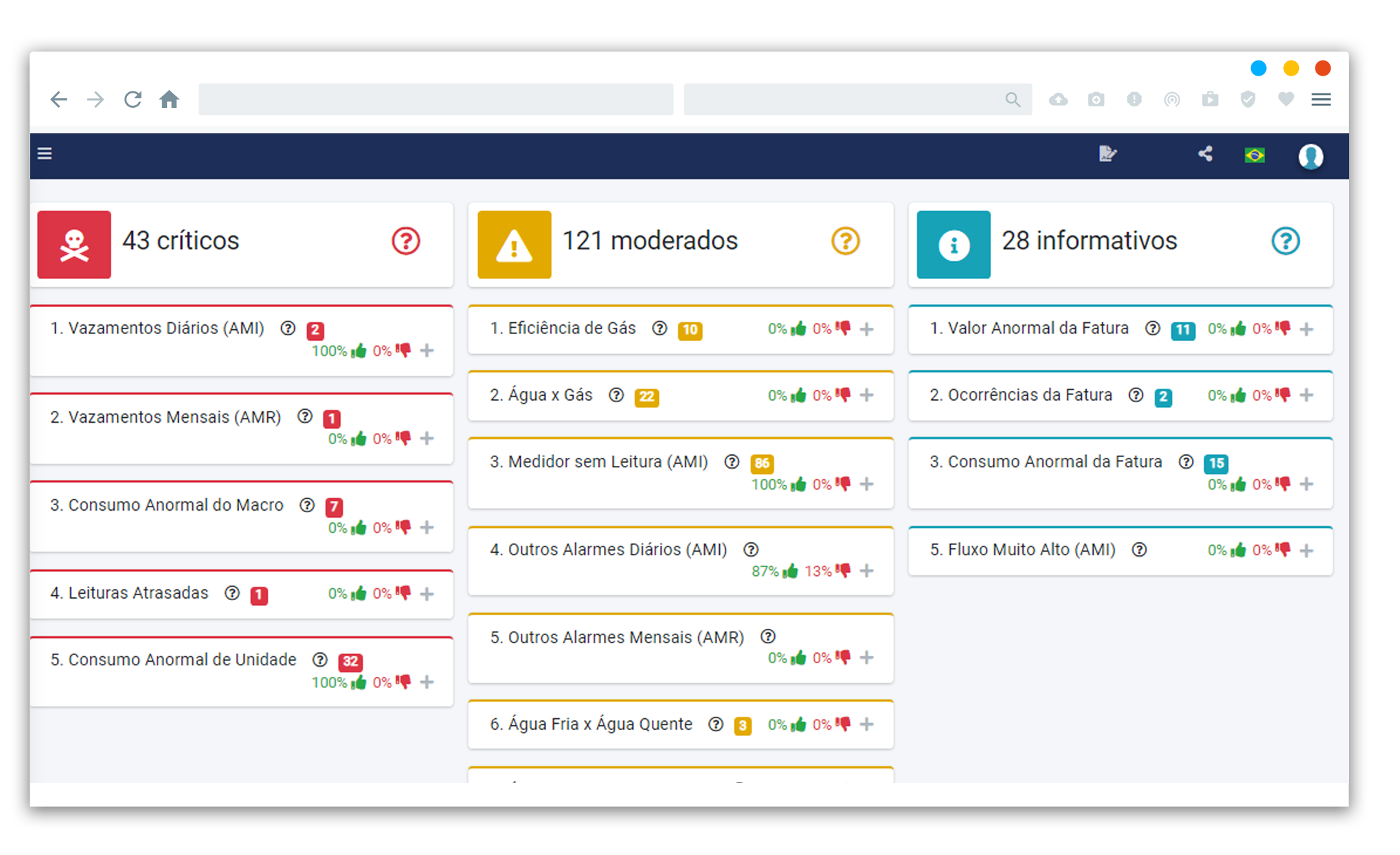
Task: Open help for 28 informativos
Action: click(x=1285, y=241)
